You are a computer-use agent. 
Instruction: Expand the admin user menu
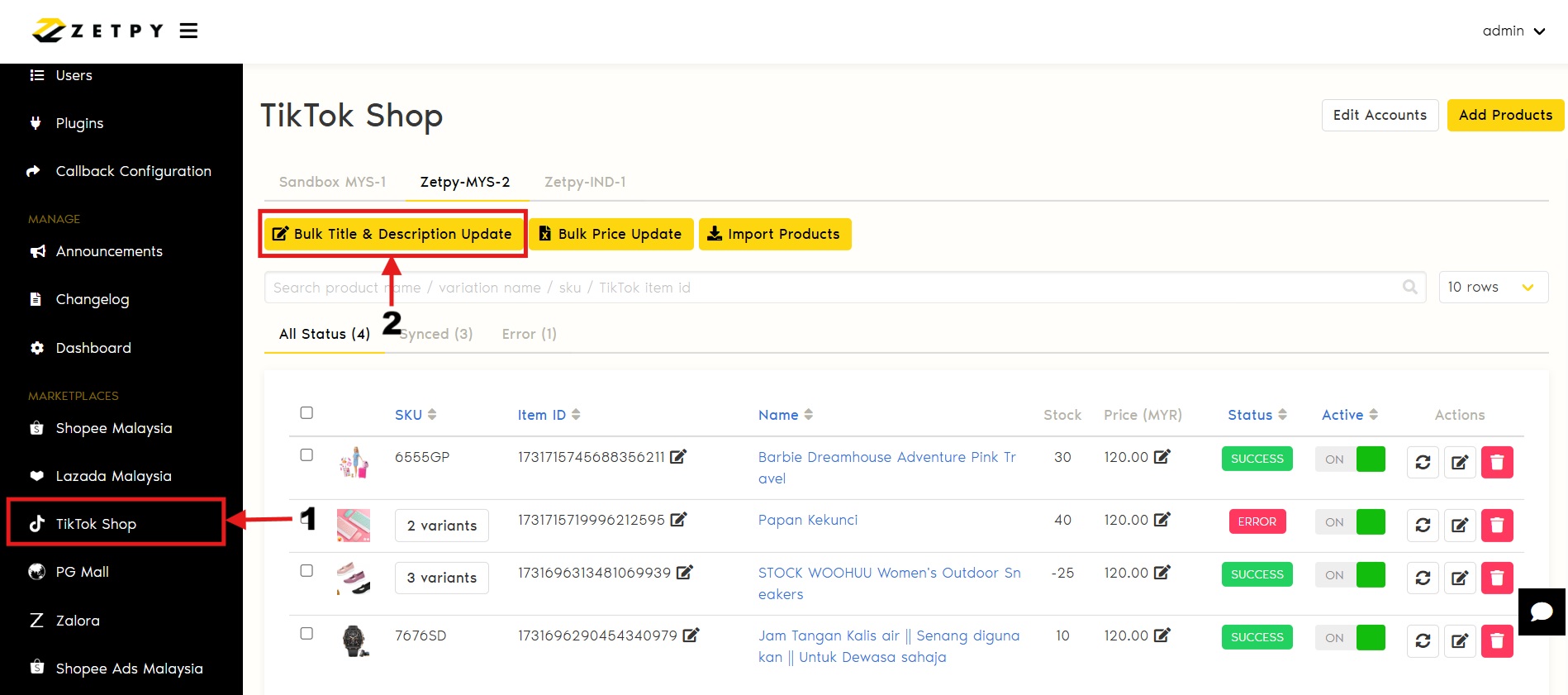[x=1513, y=31]
